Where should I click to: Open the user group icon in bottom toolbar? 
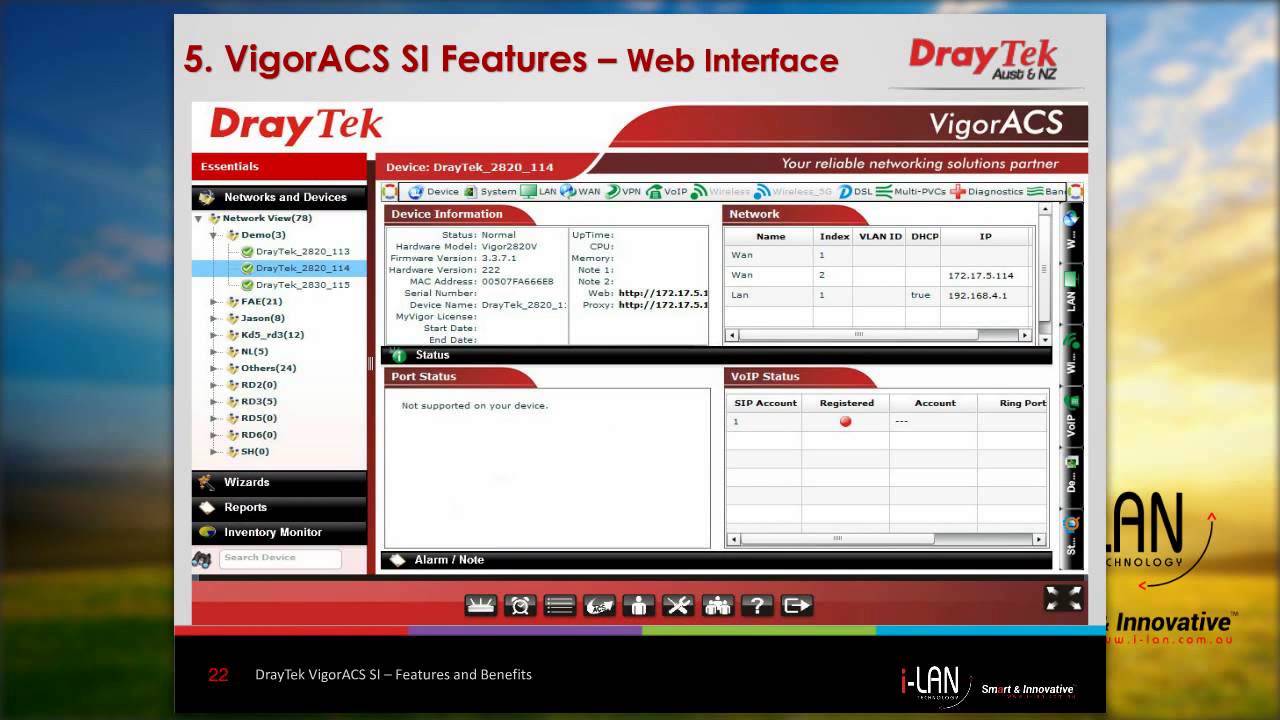718,605
